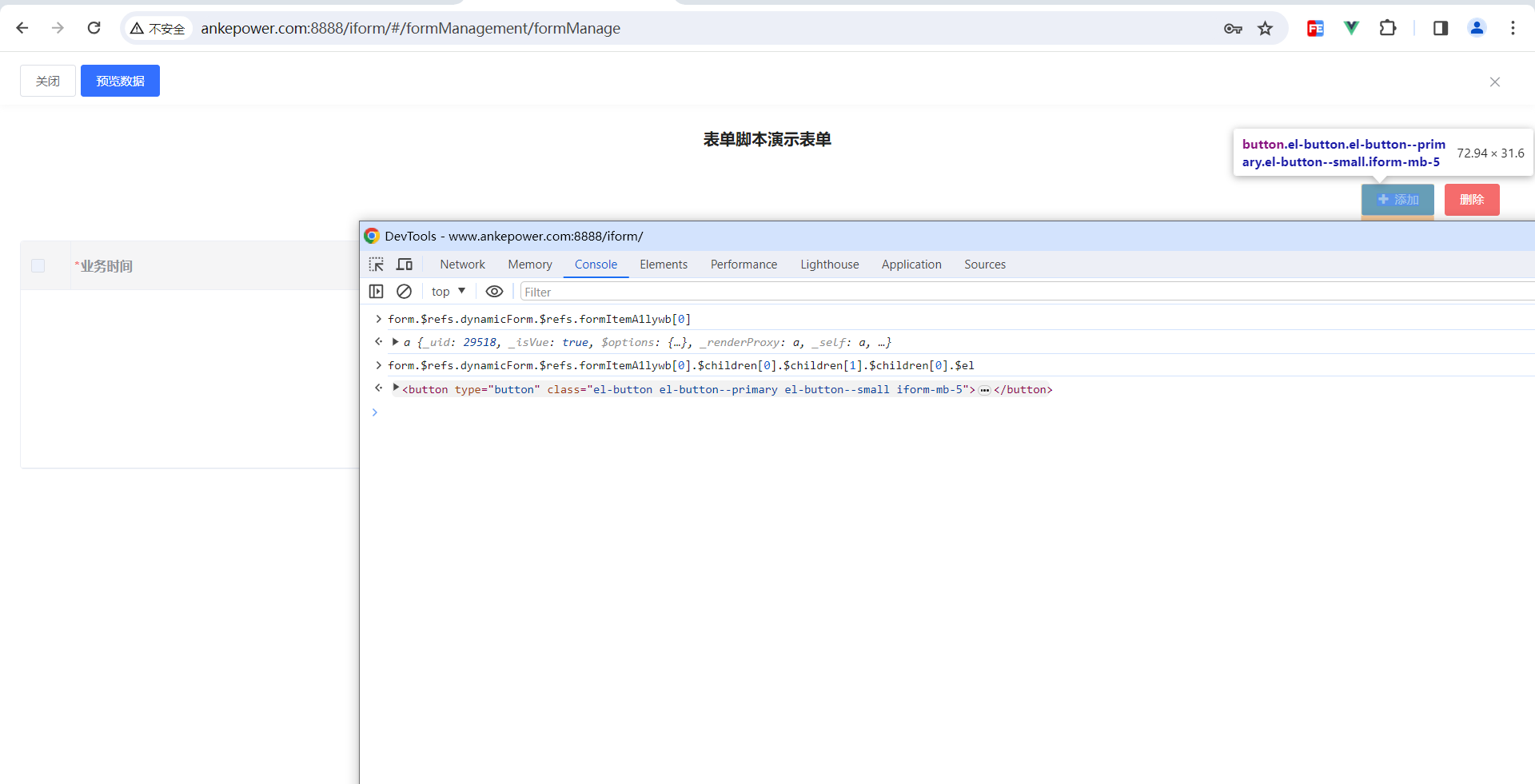Switch to the Network tab
The width and height of the screenshot is (1535, 784).
[462, 265]
